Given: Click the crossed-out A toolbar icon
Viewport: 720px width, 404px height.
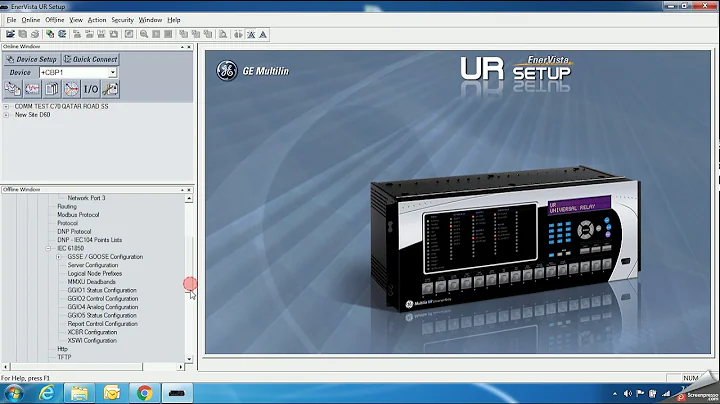Looking at the screenshot, I should click(251, 34).
